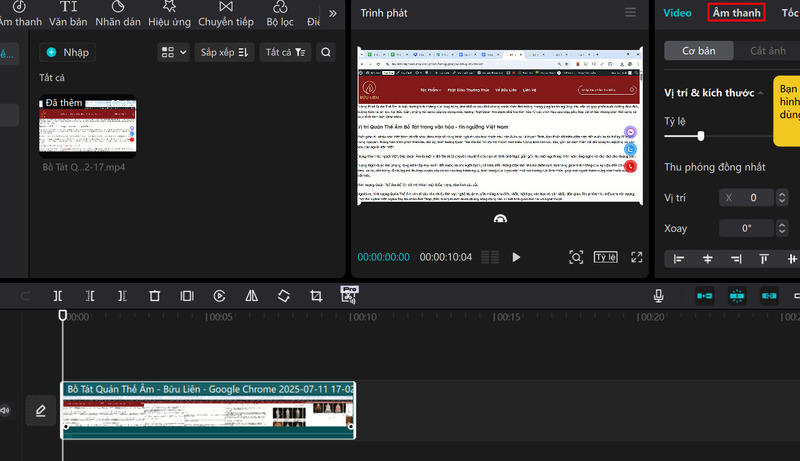Image resolution: width=800 pixels, height=461 pixels.
Task: Delete the selected clip with trash icon
Action: click(155, 296)
